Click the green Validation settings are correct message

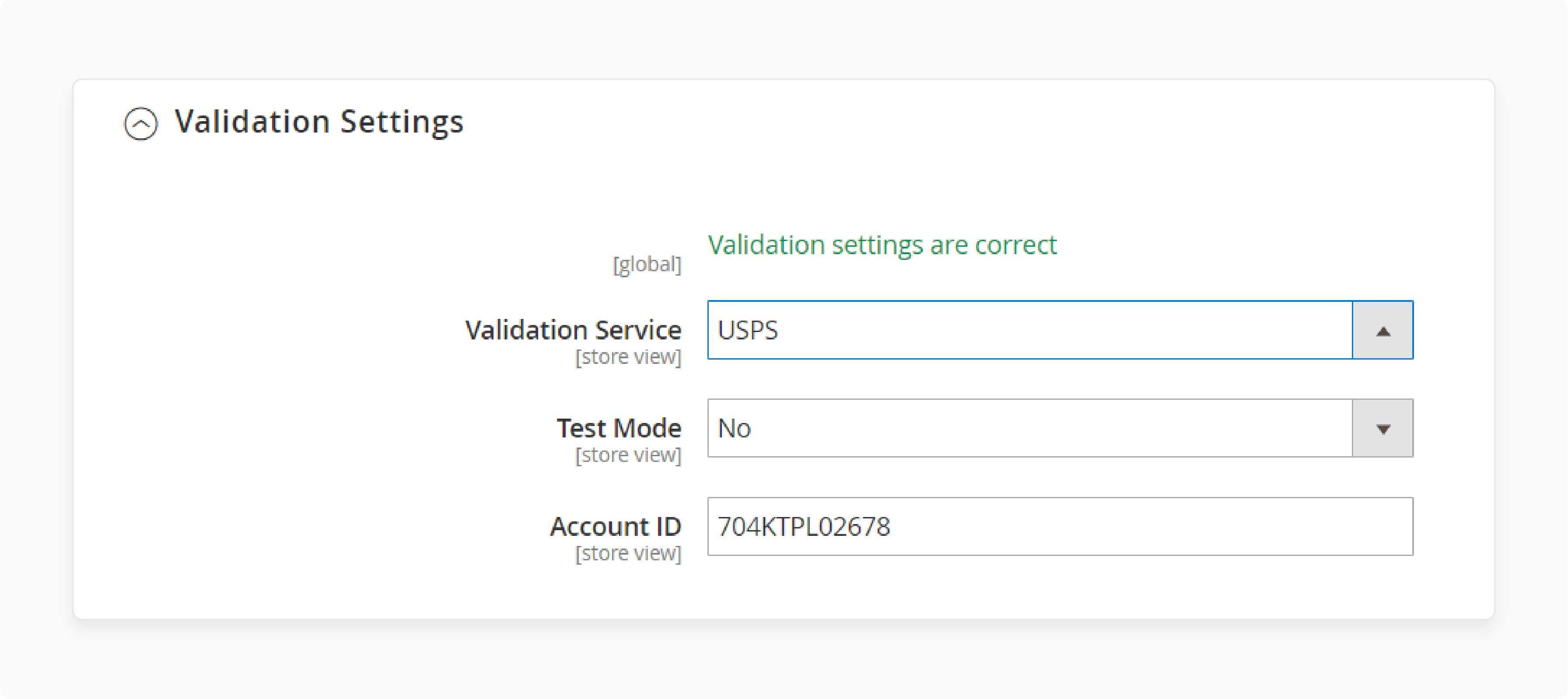[x=882, y=245]
